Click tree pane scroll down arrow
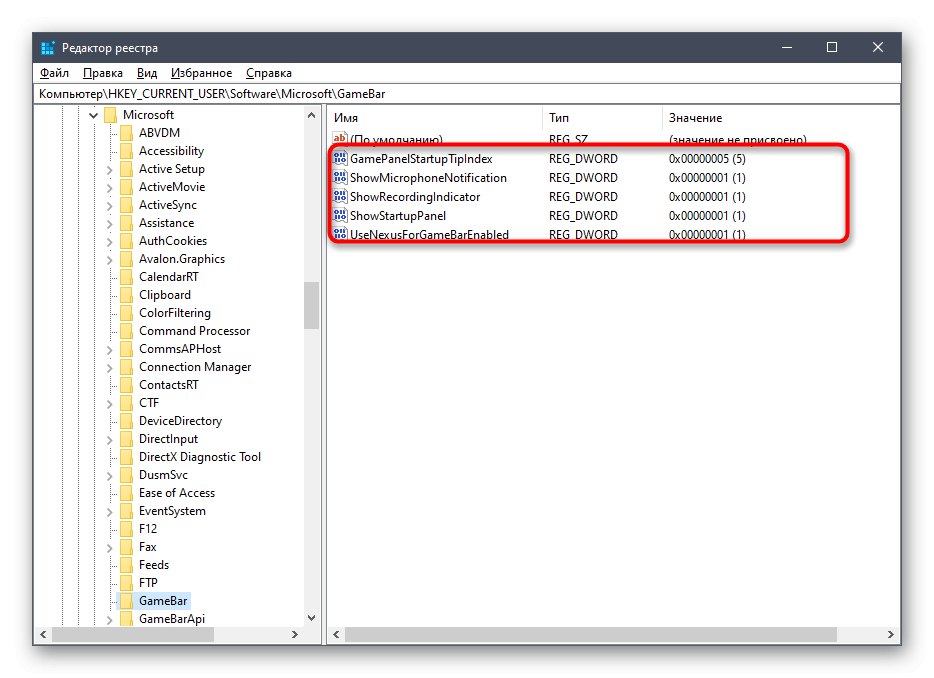The image size is (934, 678). 312,618
